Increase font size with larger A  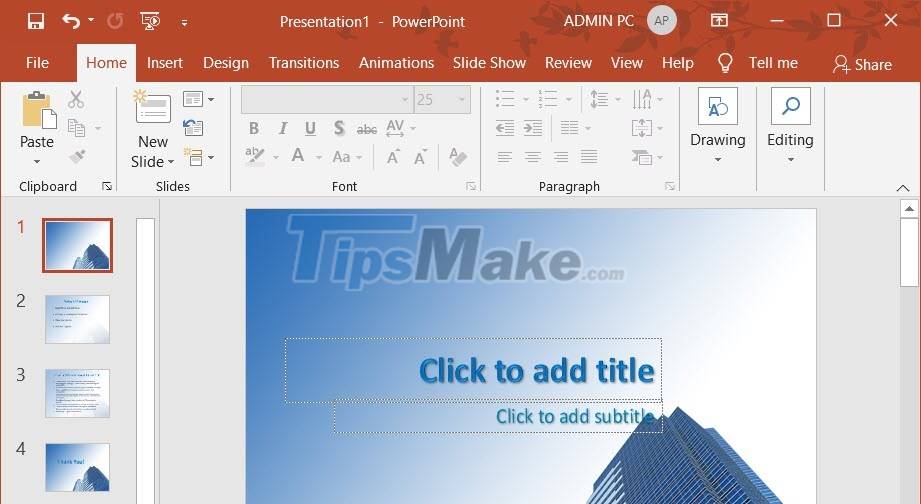(x=393, y=157)
